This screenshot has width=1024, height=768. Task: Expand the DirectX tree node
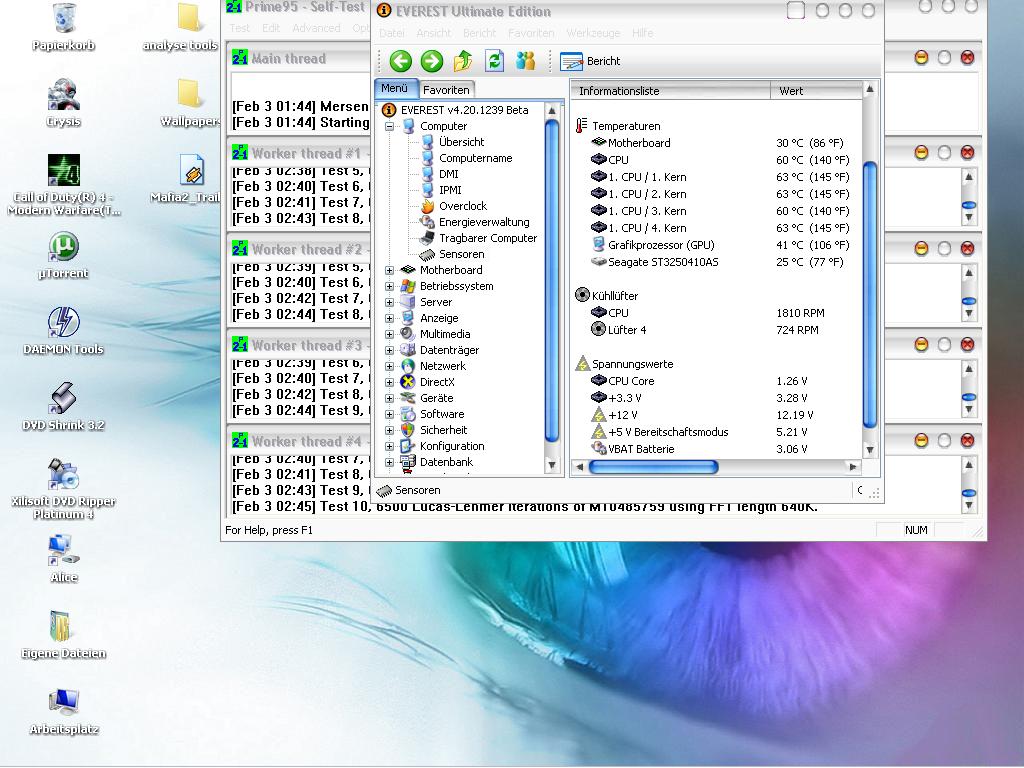[389, 382]
